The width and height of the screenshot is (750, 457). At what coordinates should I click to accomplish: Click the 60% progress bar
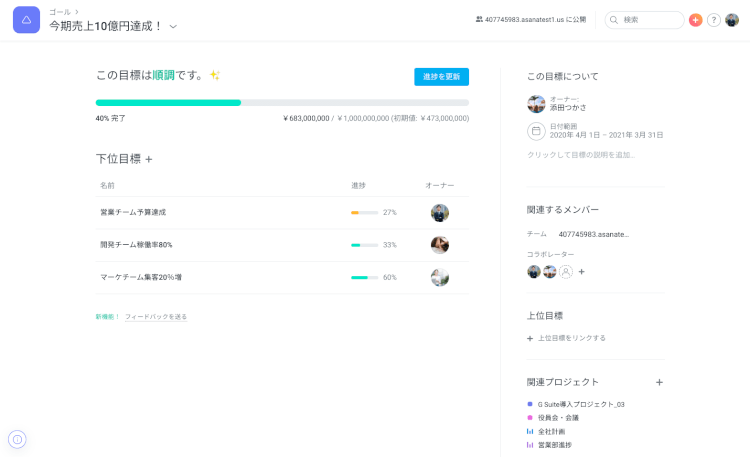click(x=364, y=278)
